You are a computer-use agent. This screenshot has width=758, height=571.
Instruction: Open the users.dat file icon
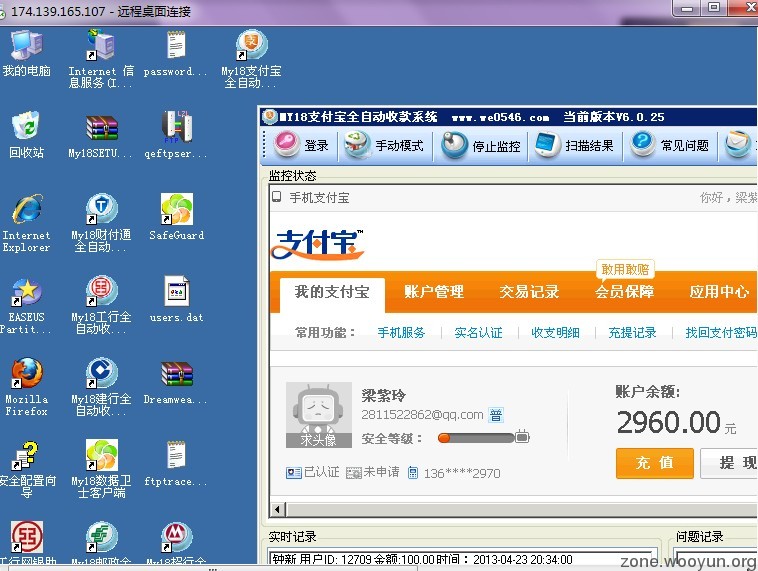tap(176, 300)
